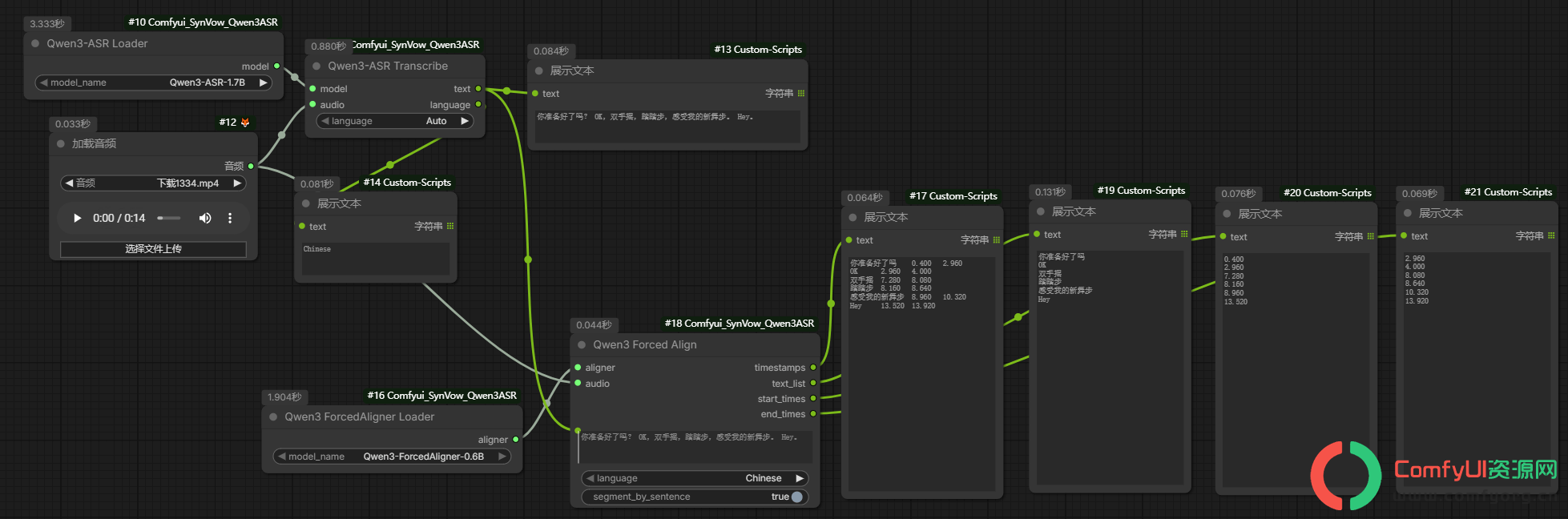
Task: Collapse the #13 展示文本 node via its dot
Action: tap(538, 70)
